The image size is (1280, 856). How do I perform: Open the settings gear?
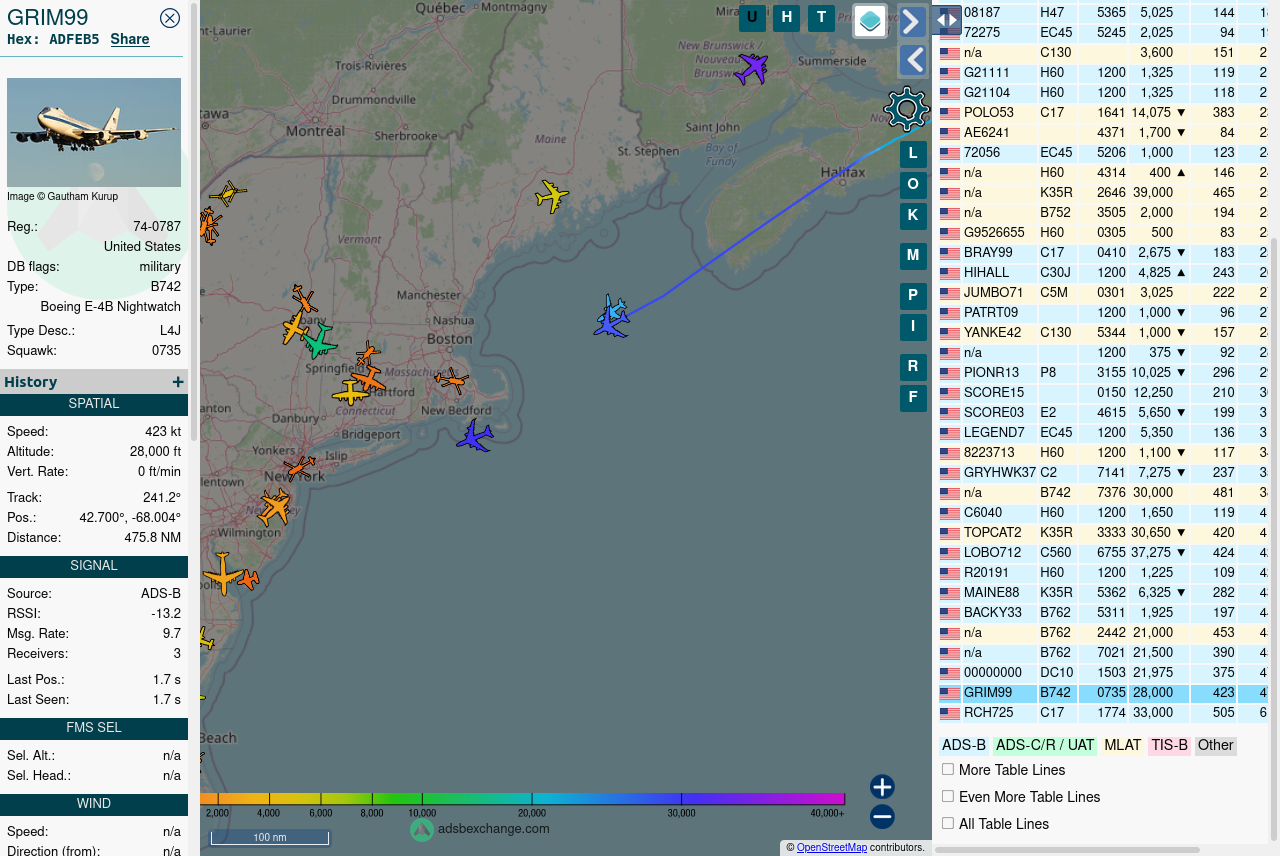[907, 109]
